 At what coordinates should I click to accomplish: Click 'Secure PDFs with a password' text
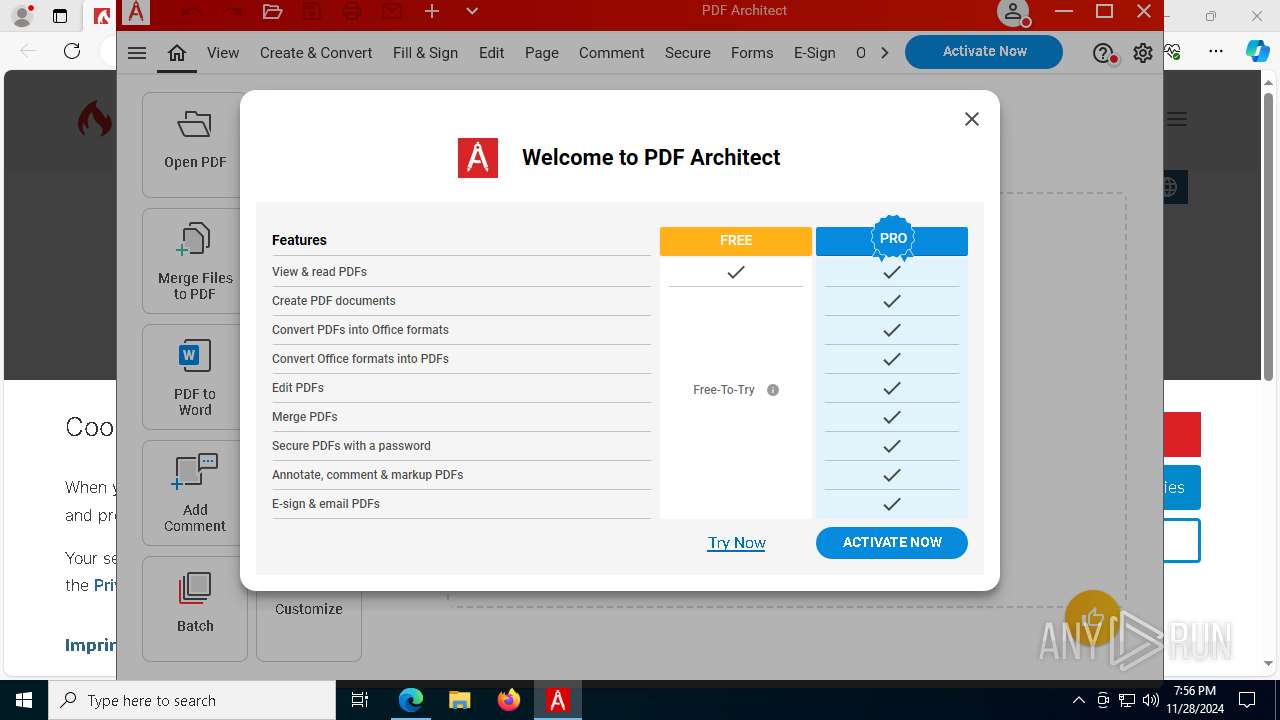[x=351, y=446]
